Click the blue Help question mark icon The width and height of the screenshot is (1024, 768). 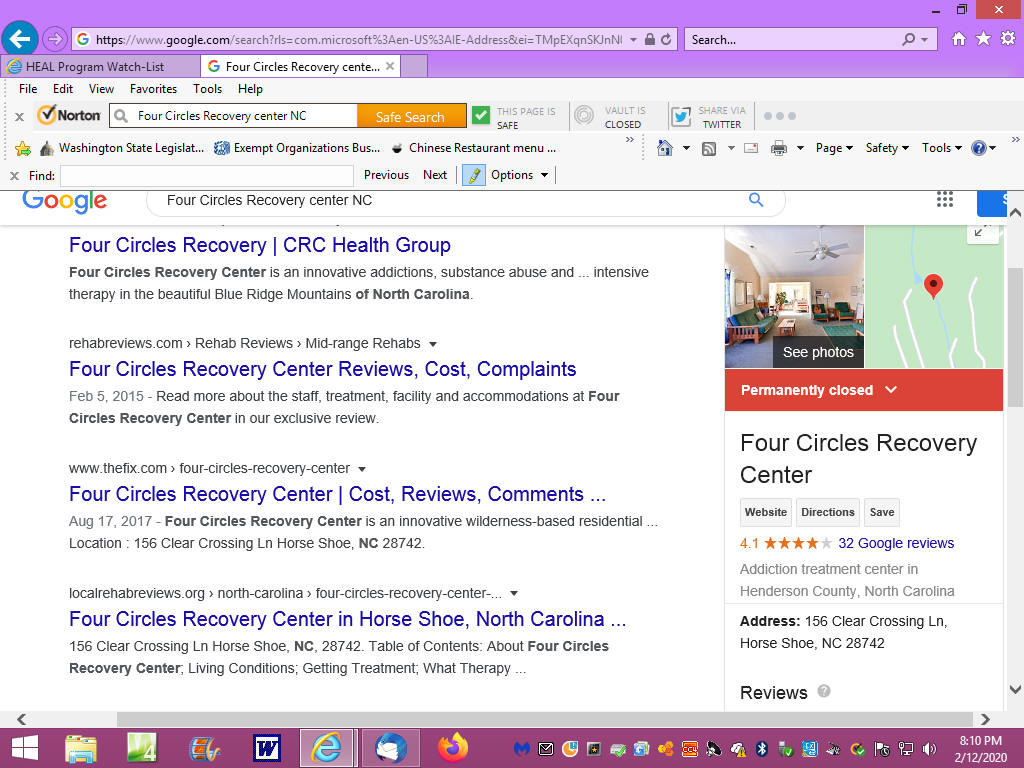978,148
